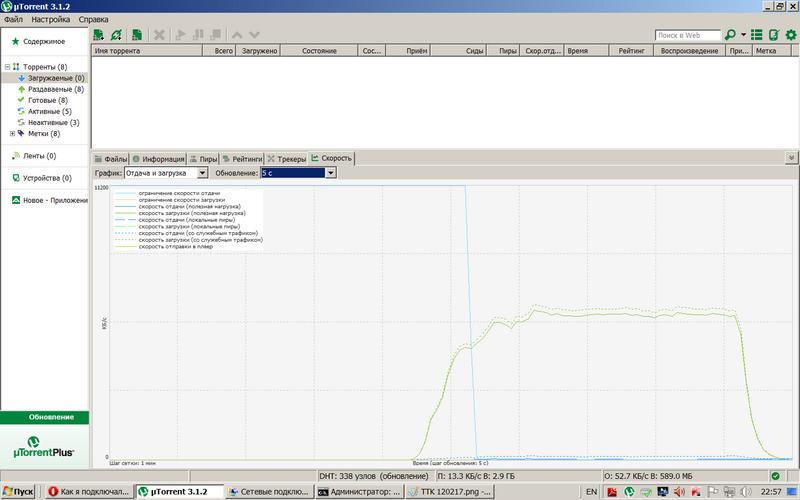This screenshot has width=800, height=500.
Task: Click the Remove torrent X icon
Action: [159, 35]
